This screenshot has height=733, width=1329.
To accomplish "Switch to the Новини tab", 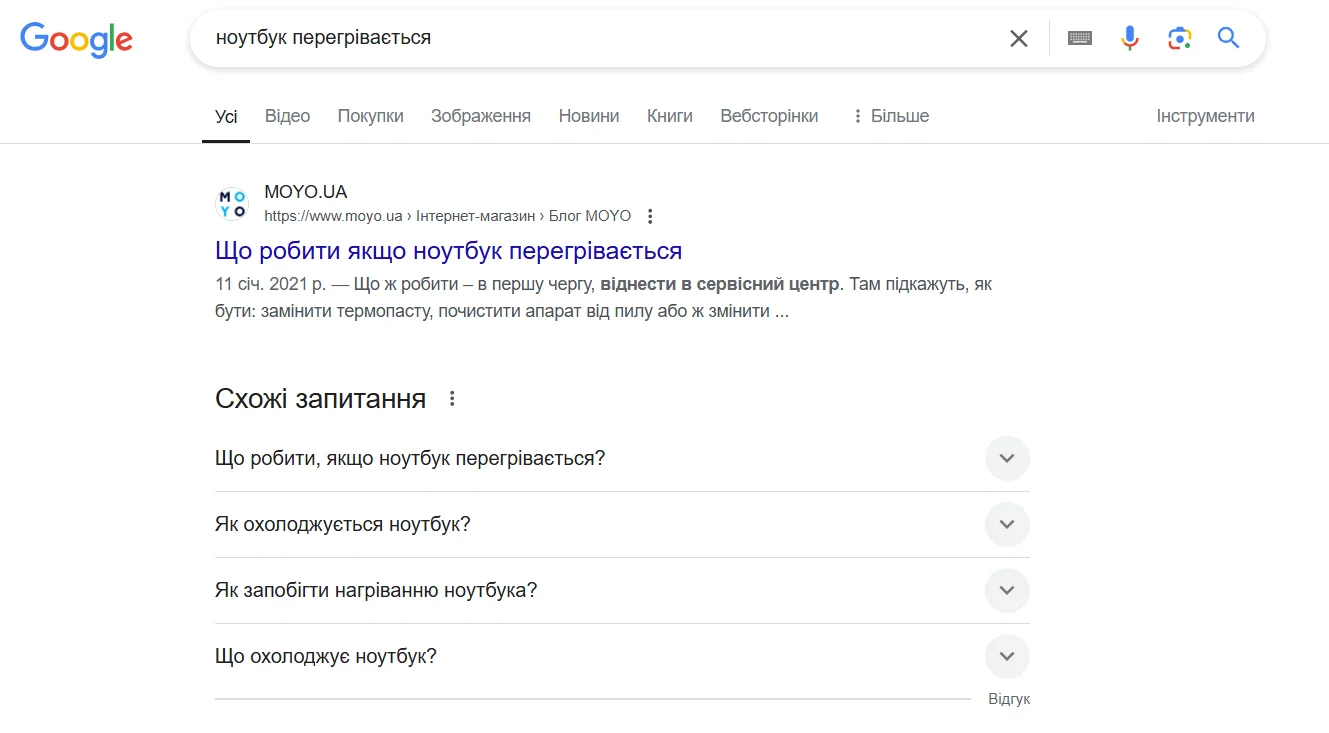I will pyautogui.click(x=589, y=116).
